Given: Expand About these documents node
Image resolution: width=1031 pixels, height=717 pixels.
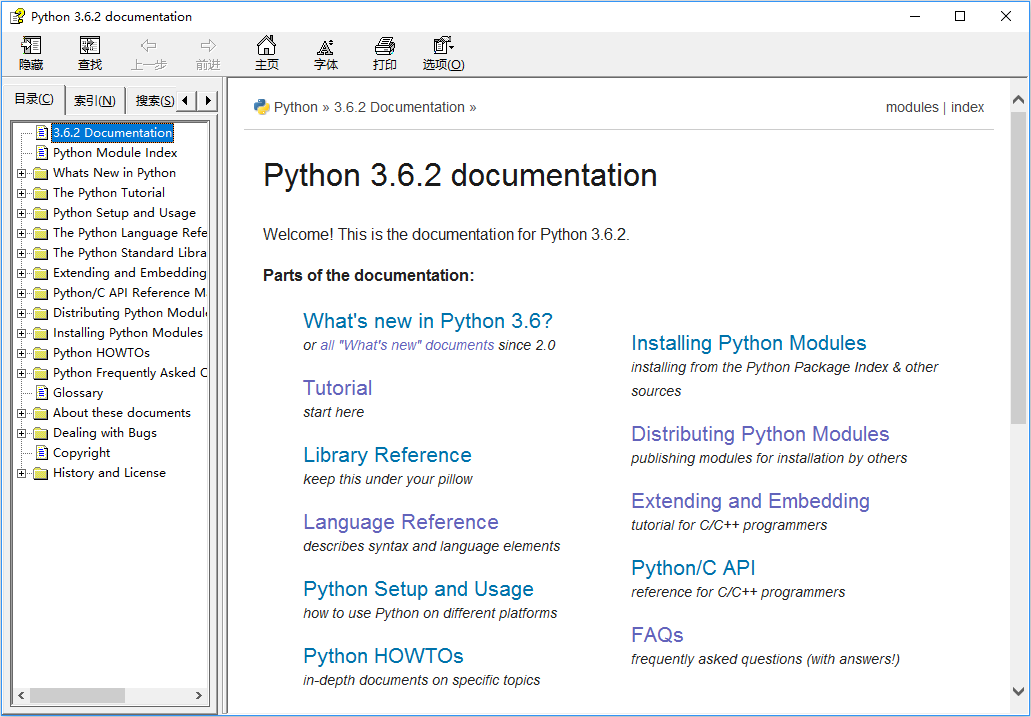Looking at the screenshot, I should click(22, 414).
